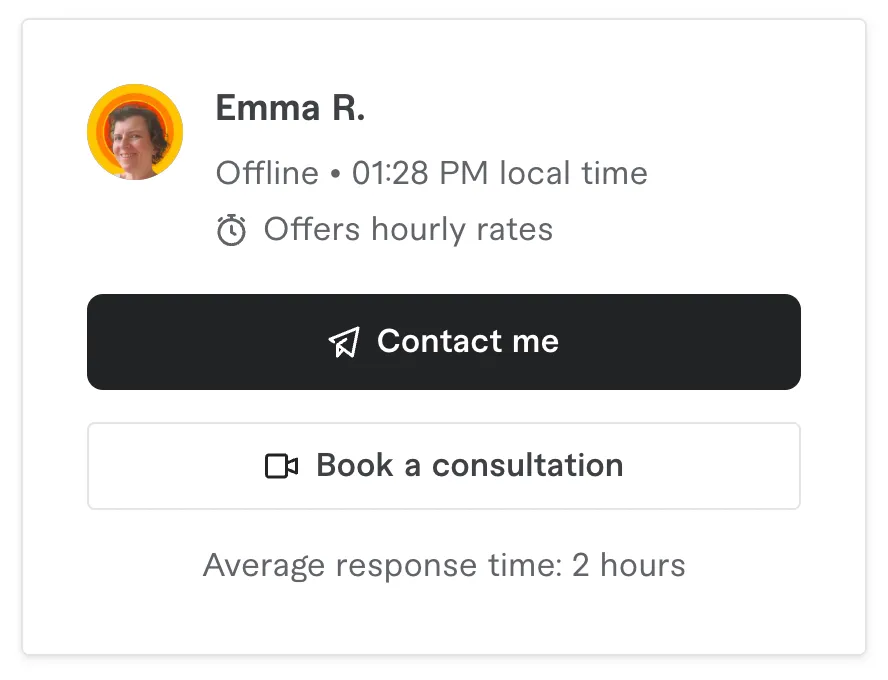The image size is (888, 680).
Task: Click the bullet dot between Offline and time
Action: click(335, 174)
